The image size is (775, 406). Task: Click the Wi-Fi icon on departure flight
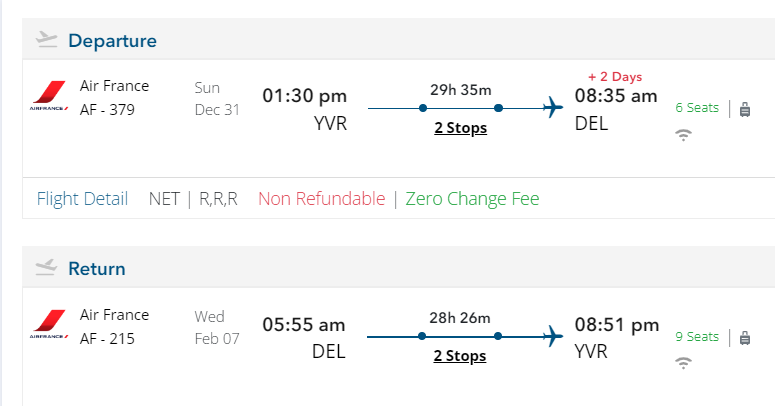click(x=684, y=135)
